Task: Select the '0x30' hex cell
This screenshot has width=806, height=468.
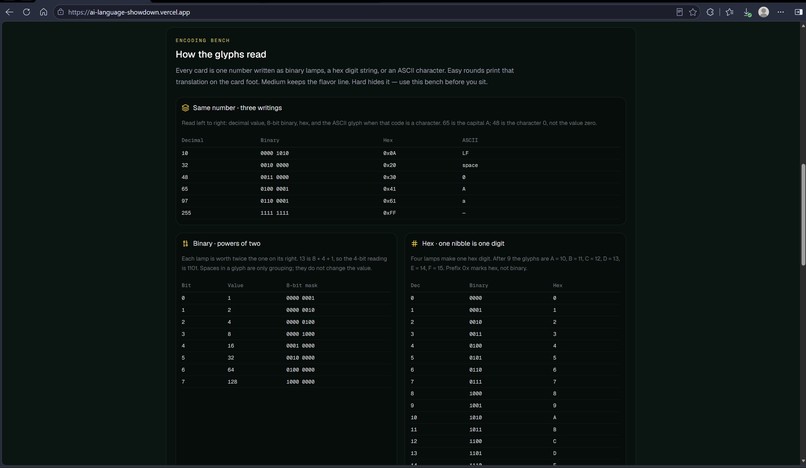Action: pos(390,177)
